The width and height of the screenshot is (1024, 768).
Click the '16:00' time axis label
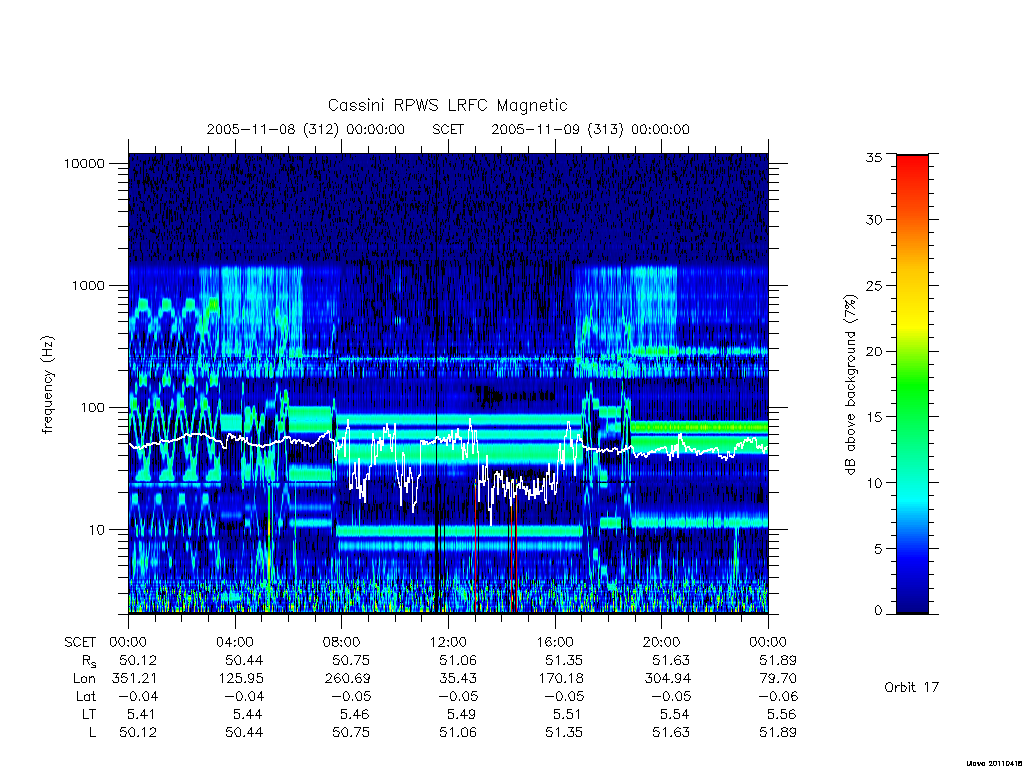coord(555,643)
